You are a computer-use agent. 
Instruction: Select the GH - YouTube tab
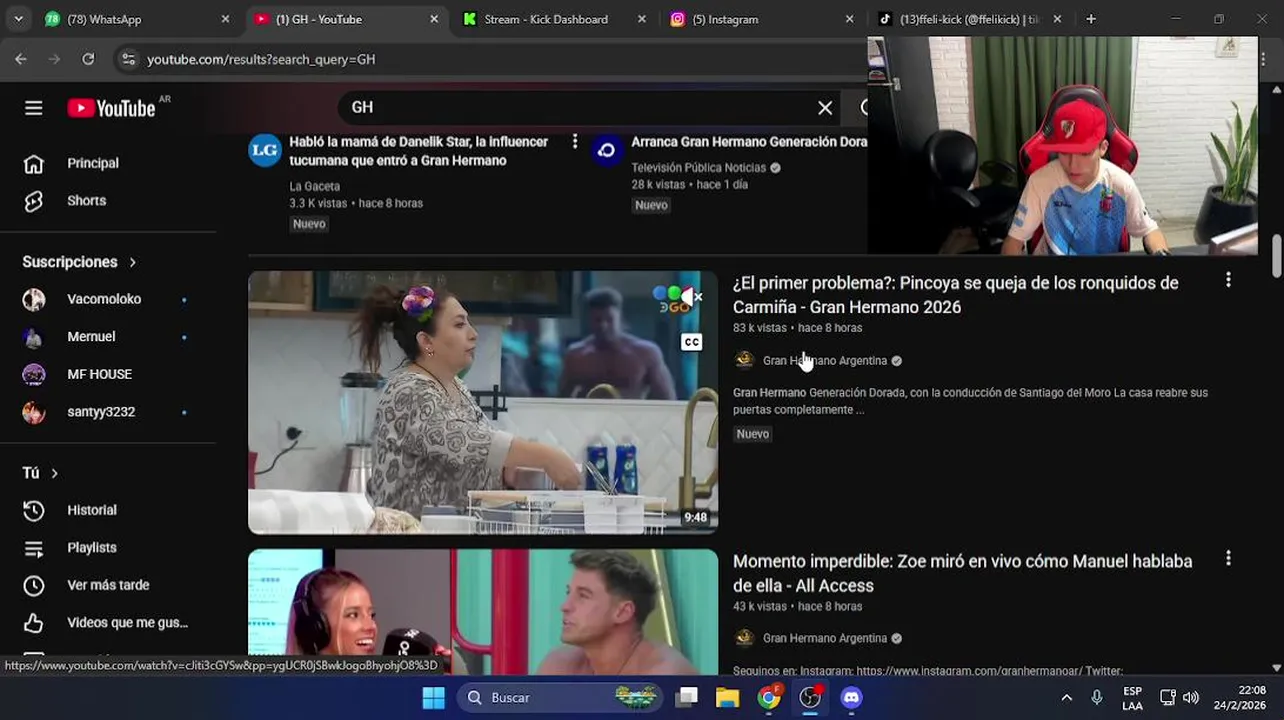point(346,19)
